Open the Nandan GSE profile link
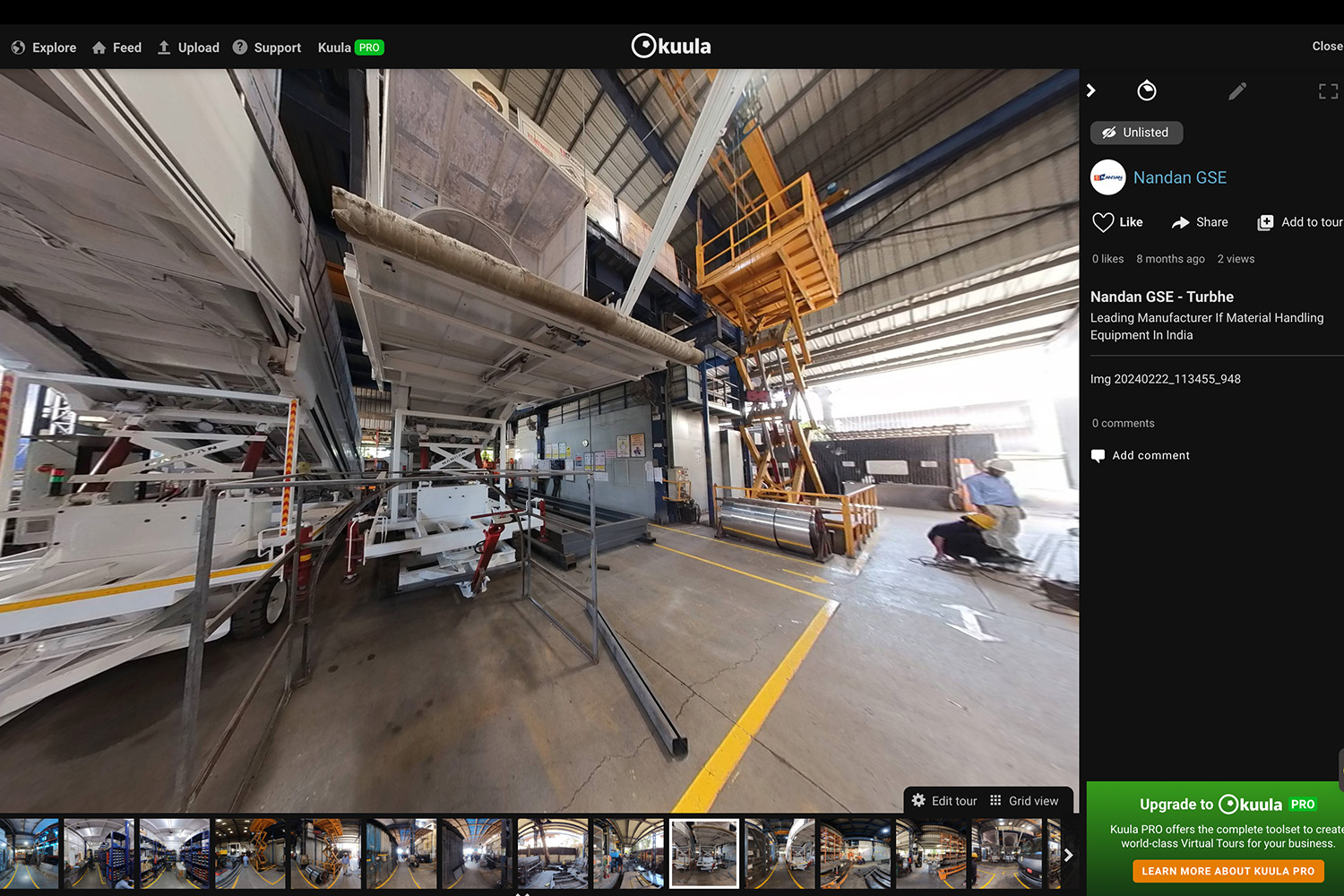This screenshot has width=1344, height=896. [x=1179, y=177]
